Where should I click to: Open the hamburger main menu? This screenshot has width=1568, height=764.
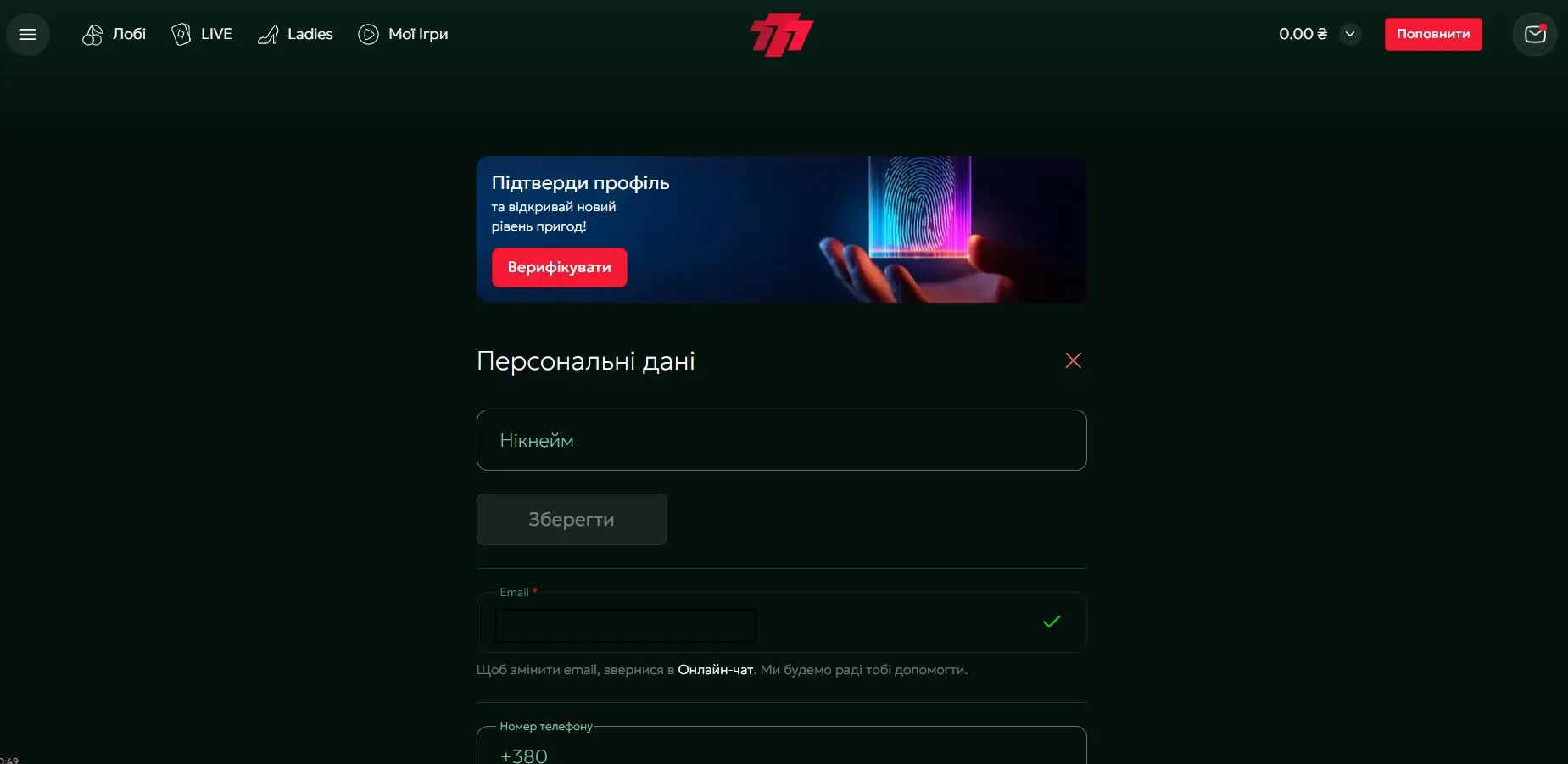coord(28,35)
